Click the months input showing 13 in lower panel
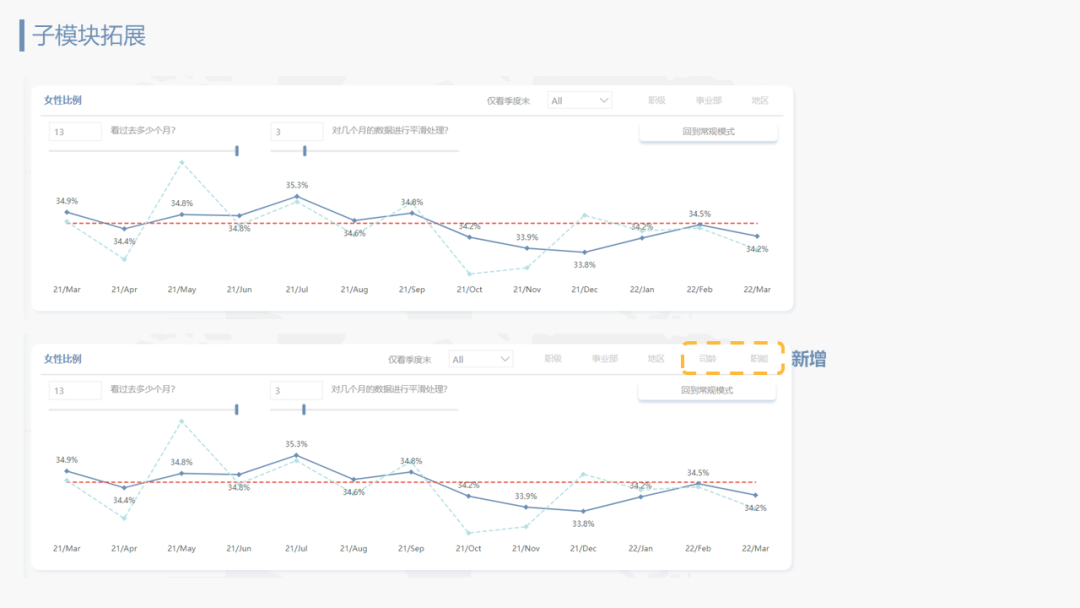The image size is (1080, 608). pos(75,391)
